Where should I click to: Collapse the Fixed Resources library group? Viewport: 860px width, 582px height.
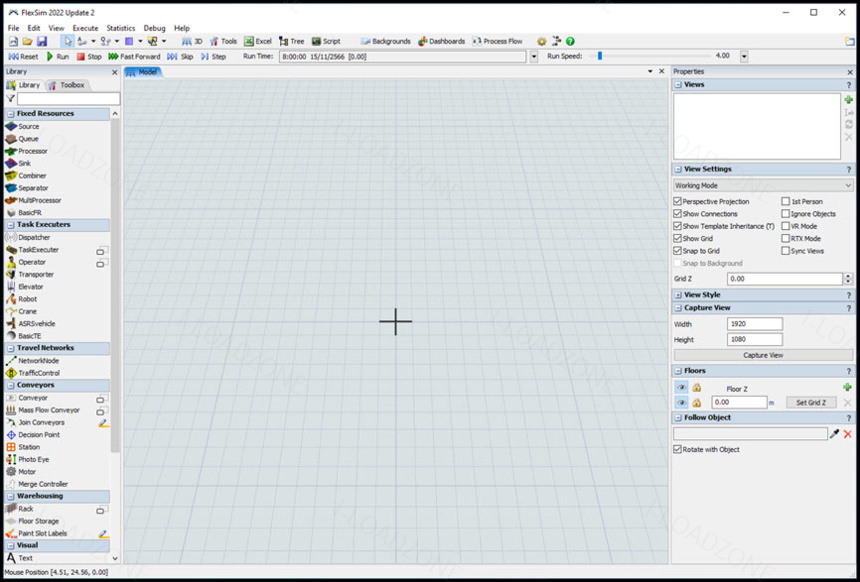pyautogui.click(x=10, y=114)
